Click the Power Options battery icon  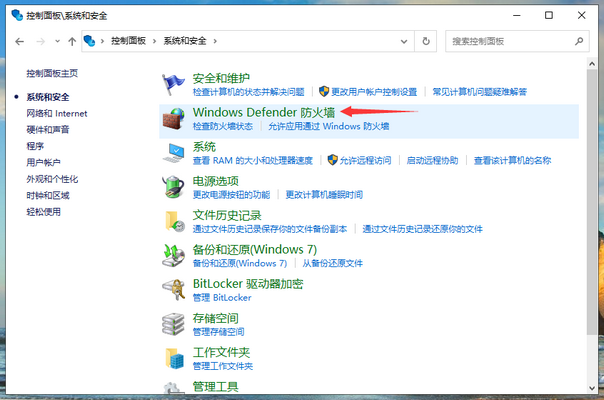pos(175,187)
